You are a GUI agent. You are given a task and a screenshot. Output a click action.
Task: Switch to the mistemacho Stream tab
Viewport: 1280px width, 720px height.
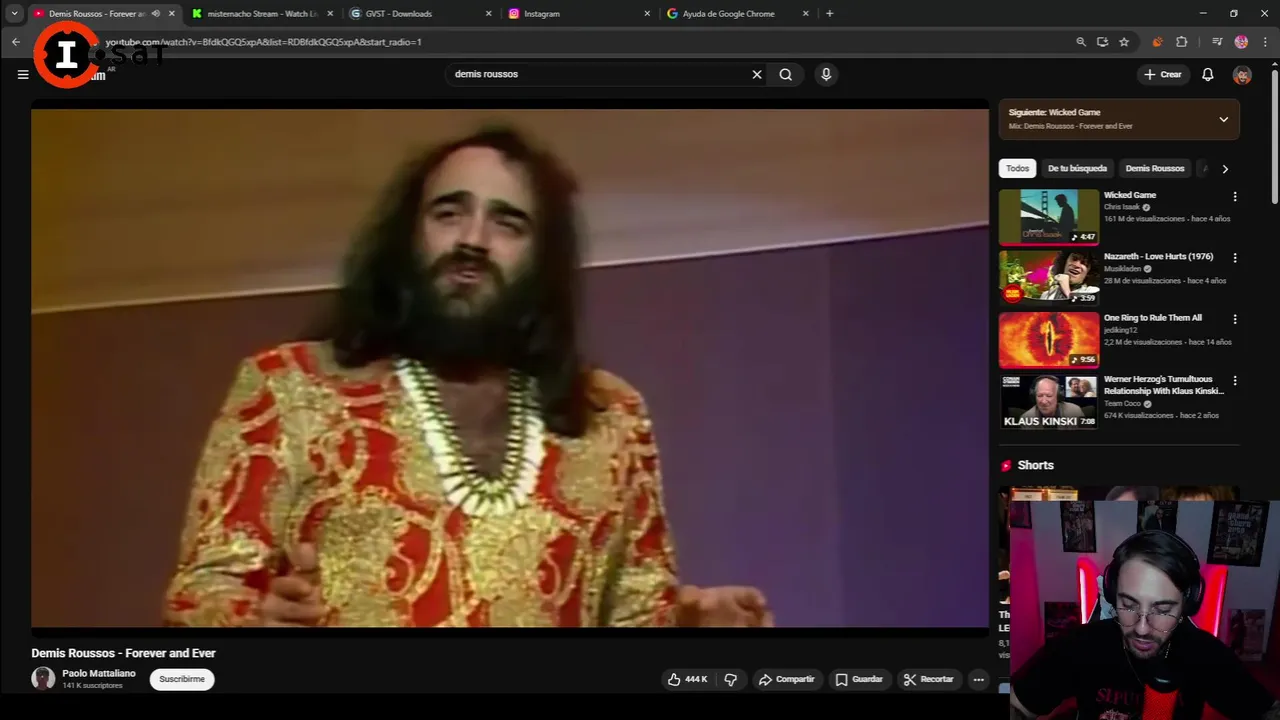click(262, 13)
